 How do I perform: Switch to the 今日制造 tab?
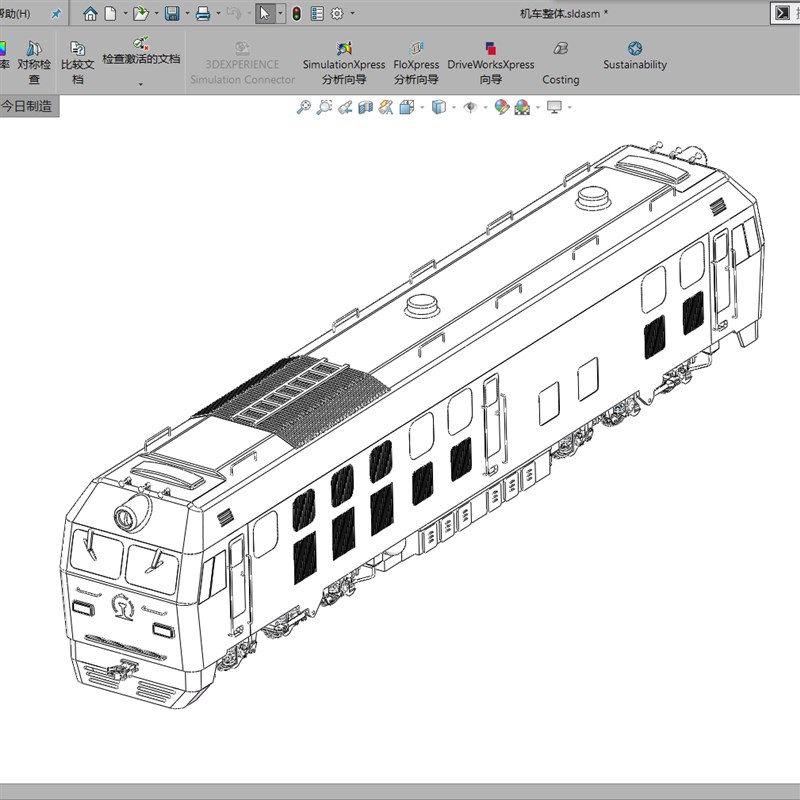(27, 106)
